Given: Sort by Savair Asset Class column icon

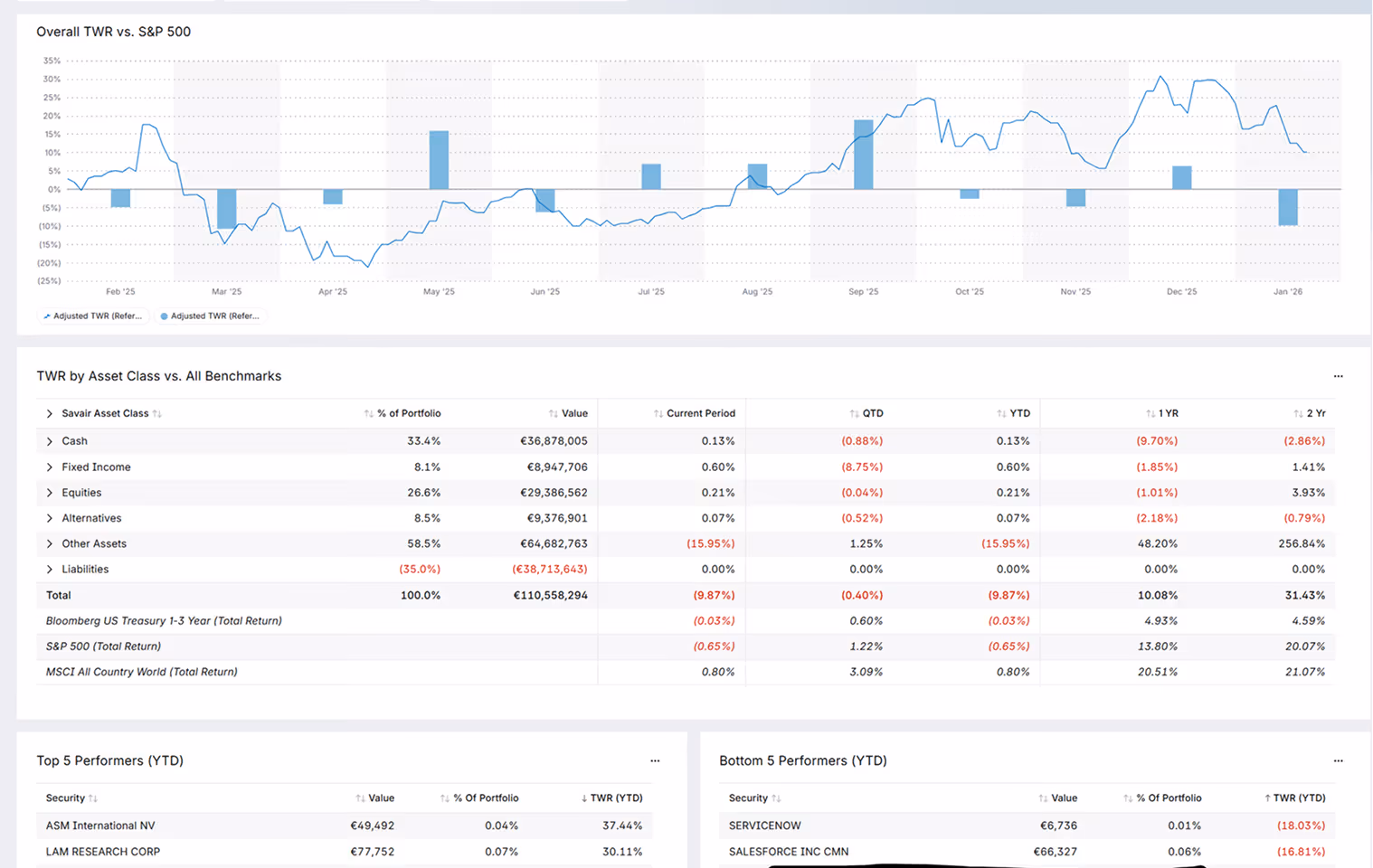Looking at the screenshot, I should pos(157,413).
